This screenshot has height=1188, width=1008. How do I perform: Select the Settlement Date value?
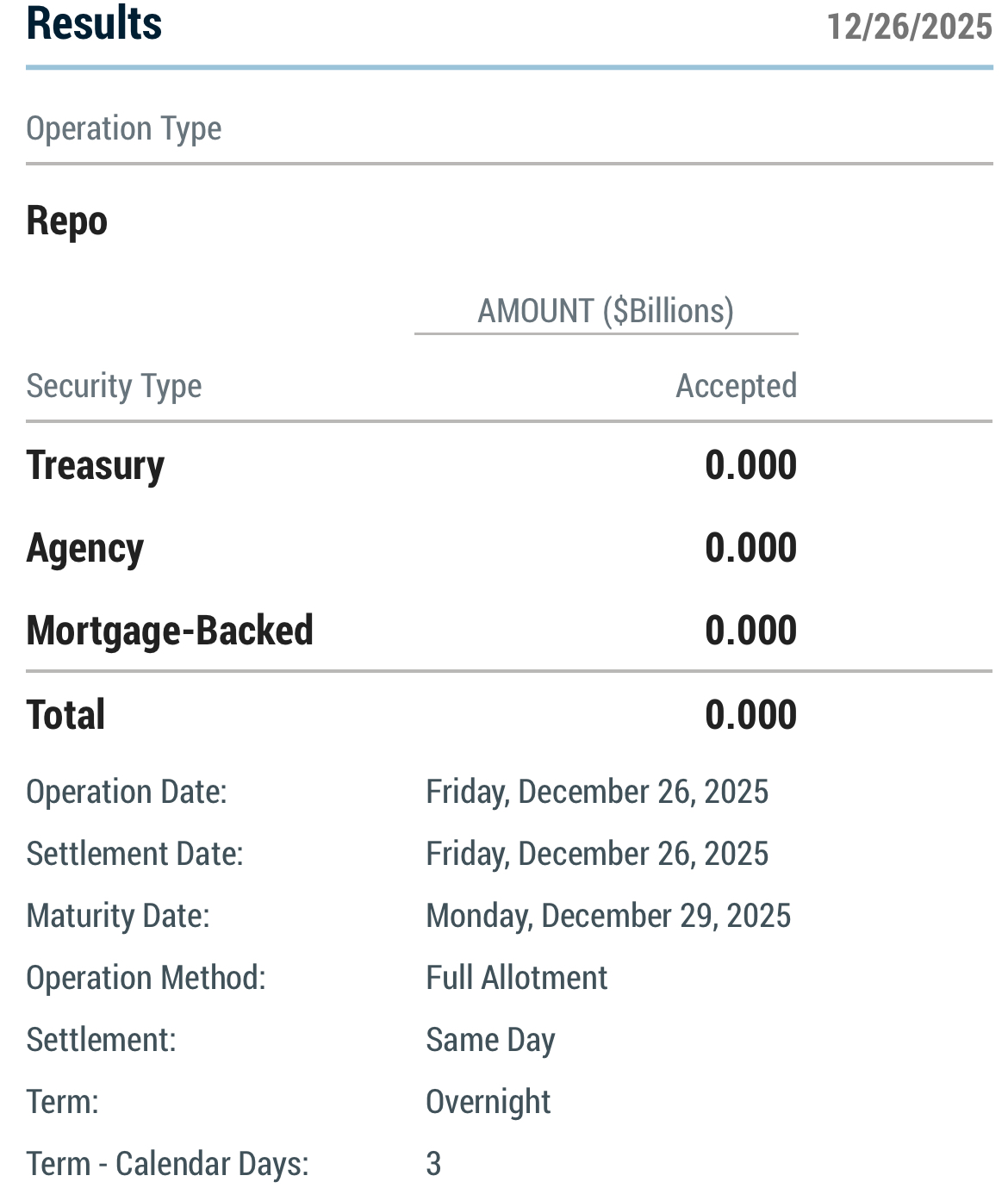(x=597, y=854)
